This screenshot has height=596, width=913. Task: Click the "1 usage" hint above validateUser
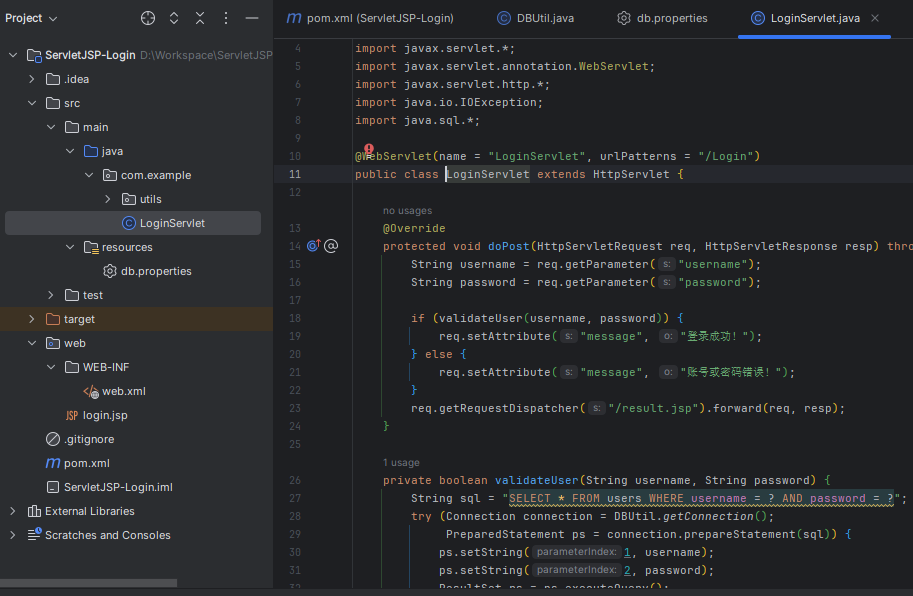pos(401,463)
